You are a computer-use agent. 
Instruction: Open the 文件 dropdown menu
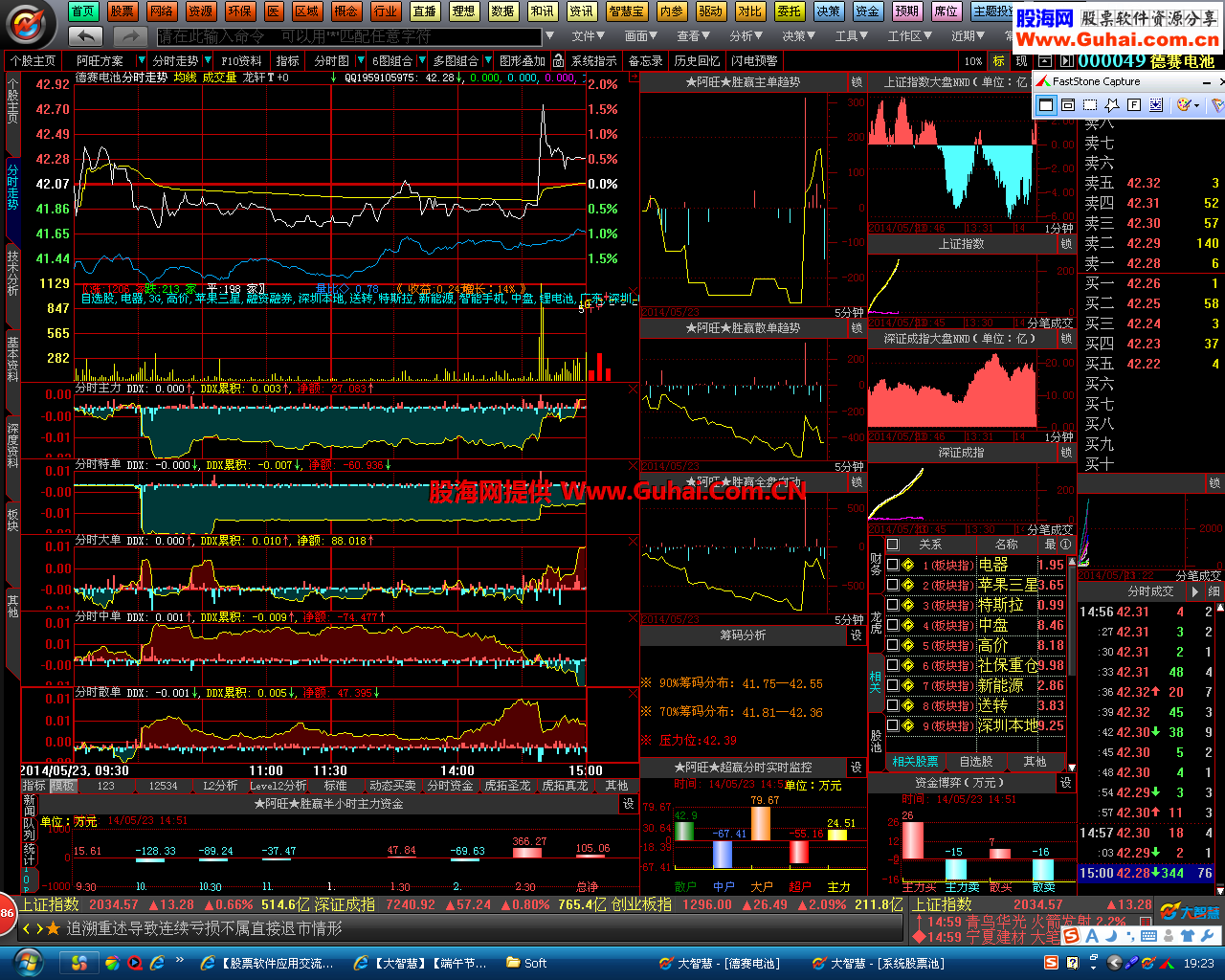(x=589, y=36)
